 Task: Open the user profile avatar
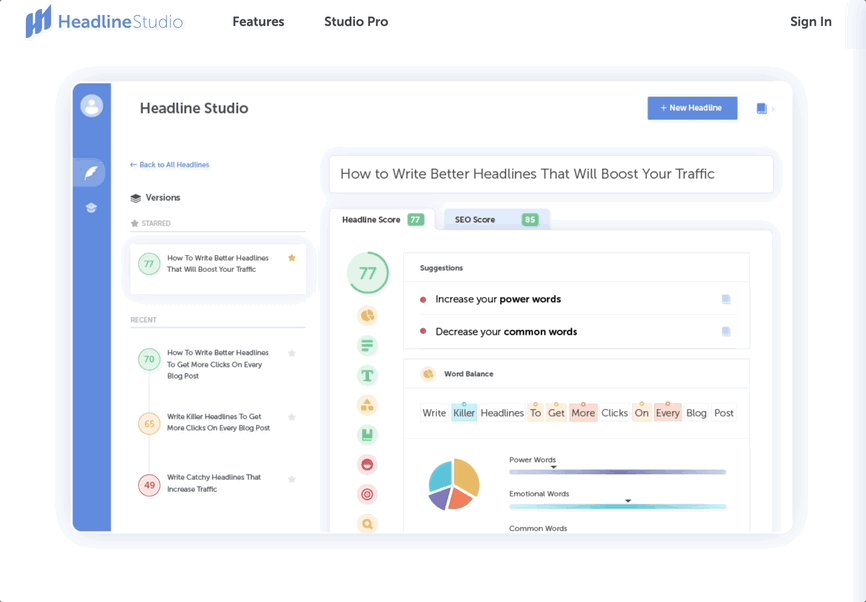click(x=92, y=105)
